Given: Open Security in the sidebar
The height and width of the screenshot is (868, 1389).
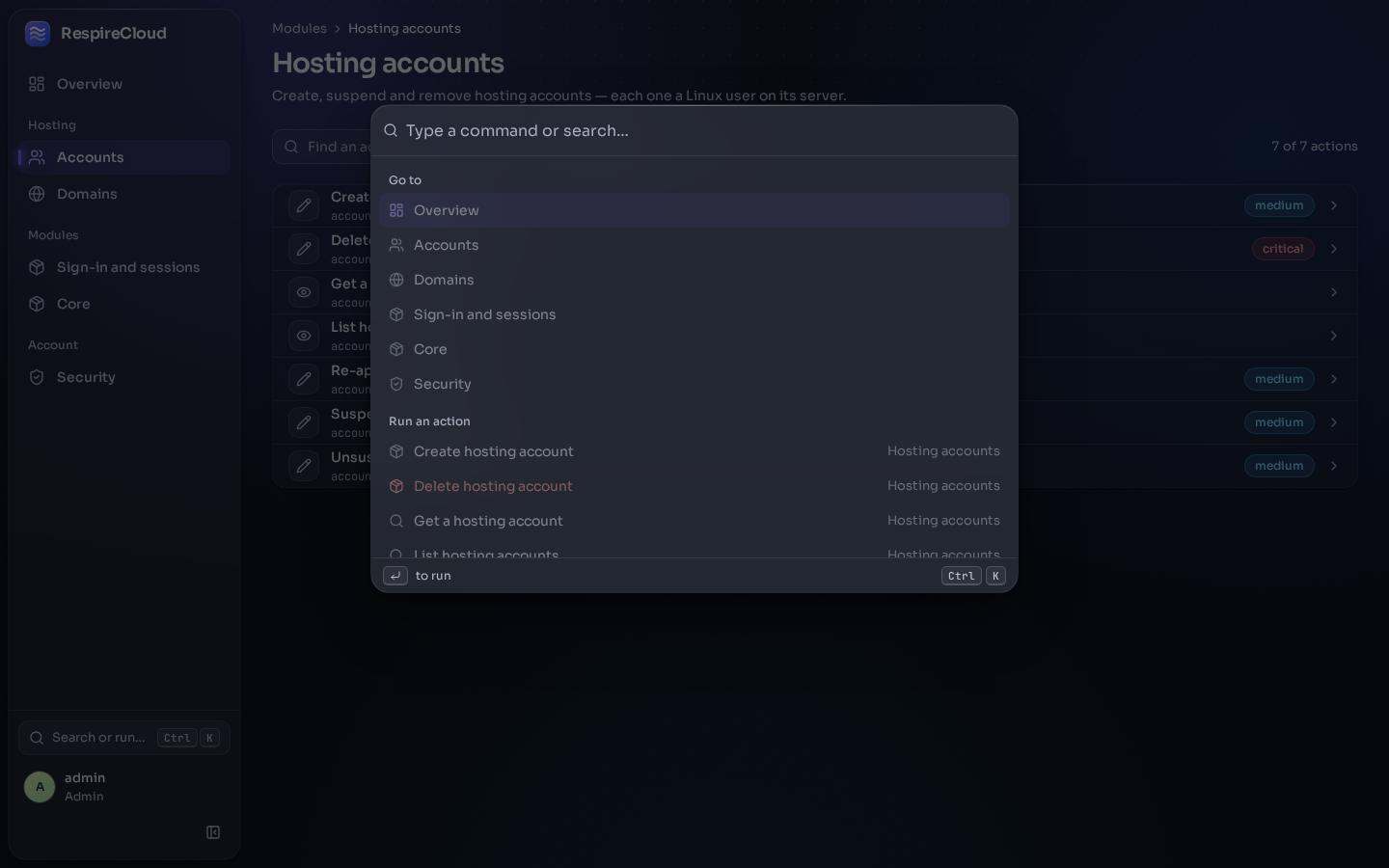Looking at the screenshot, I should point(124,377).
